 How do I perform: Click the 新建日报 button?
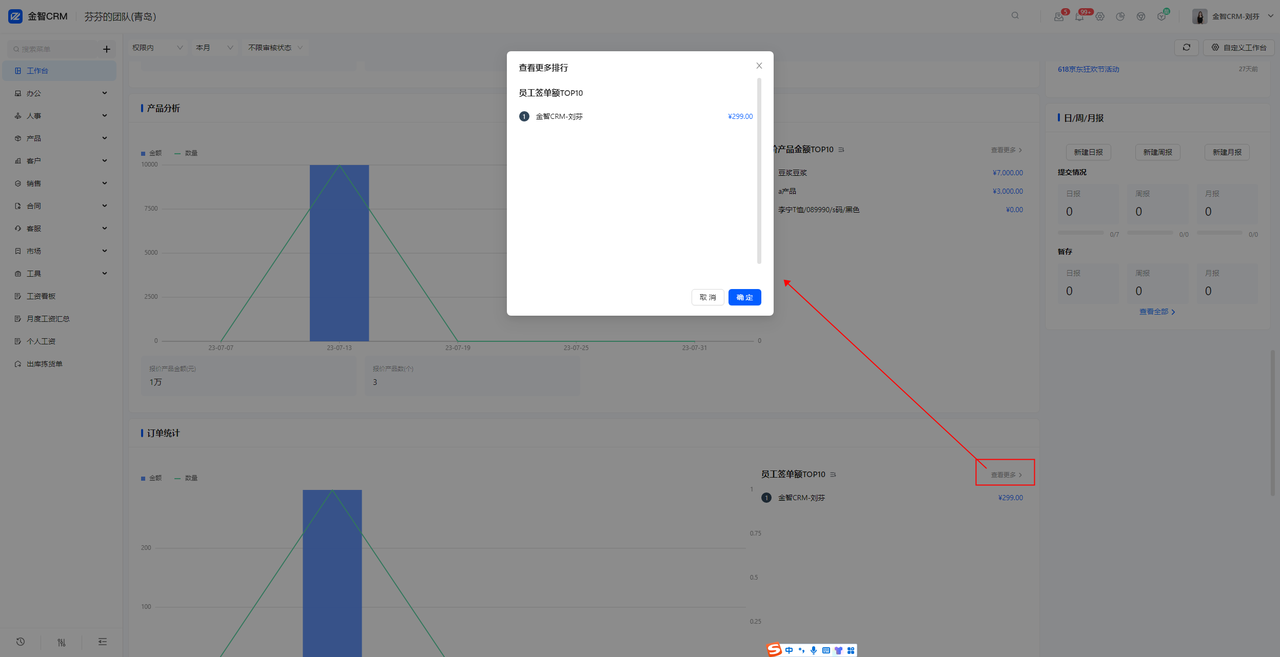pos(1087,152)
